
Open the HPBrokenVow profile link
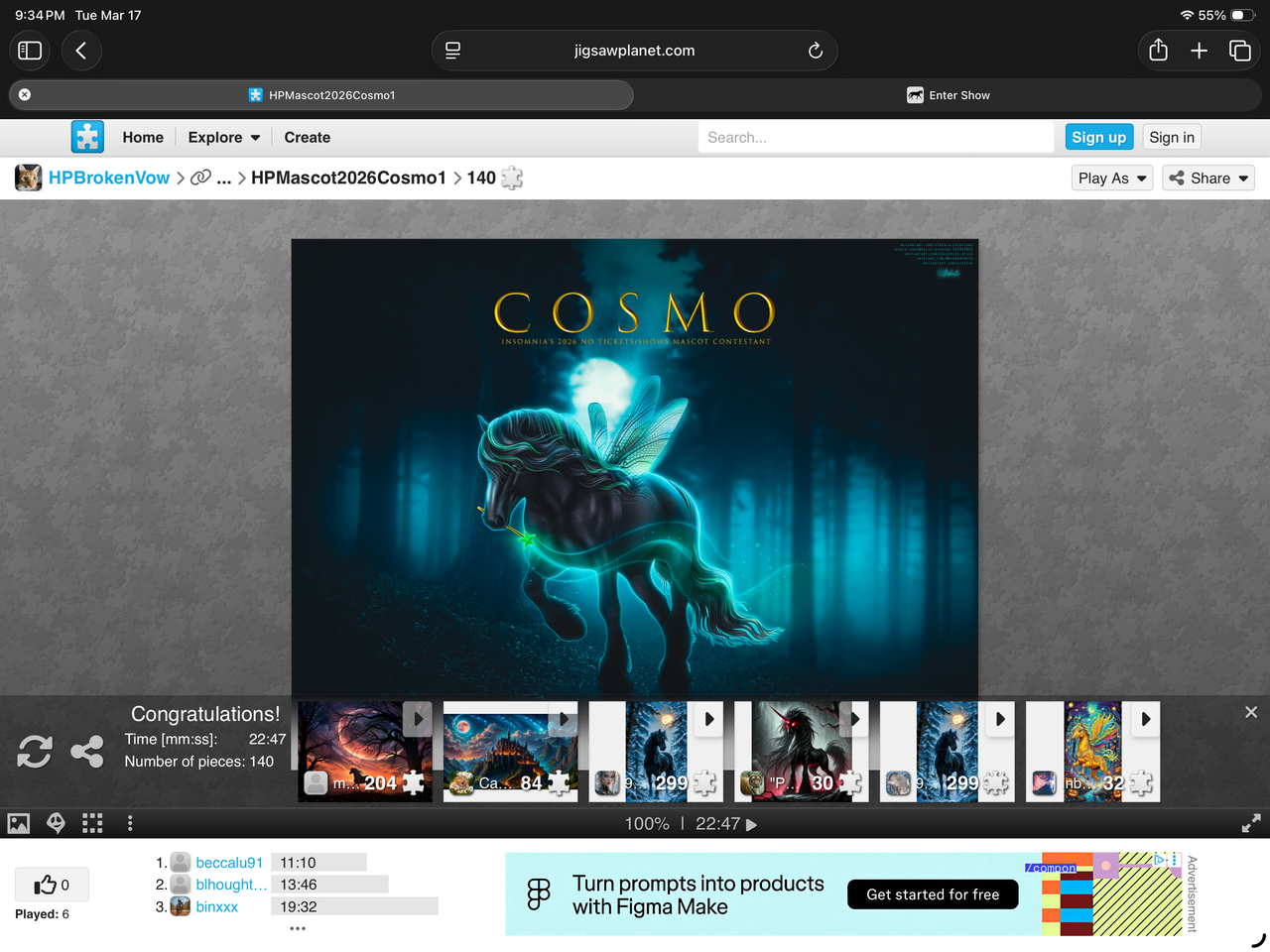(x=109, y=178)
